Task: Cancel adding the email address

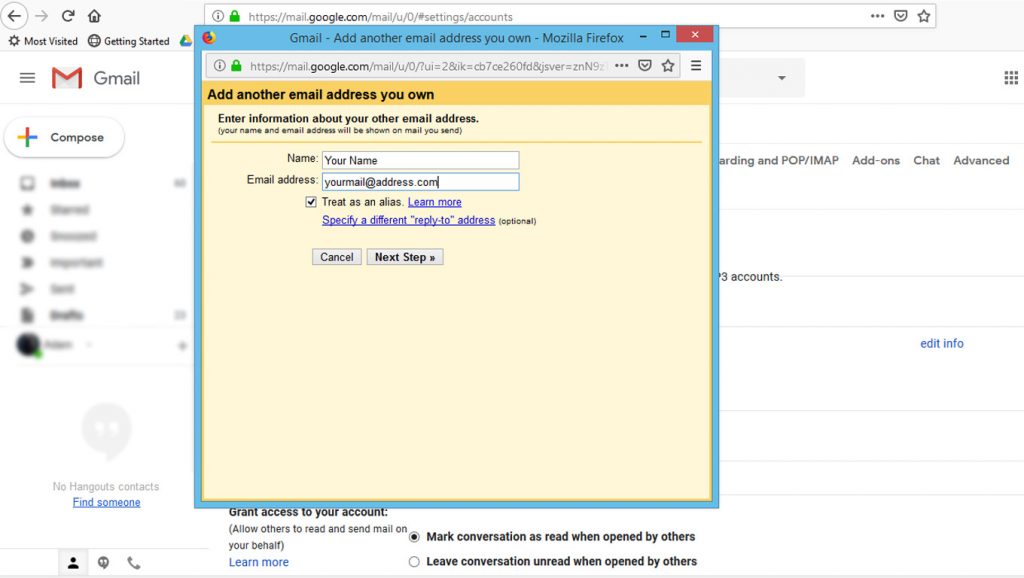Action: pyautogui.click(x=336, y=257)
